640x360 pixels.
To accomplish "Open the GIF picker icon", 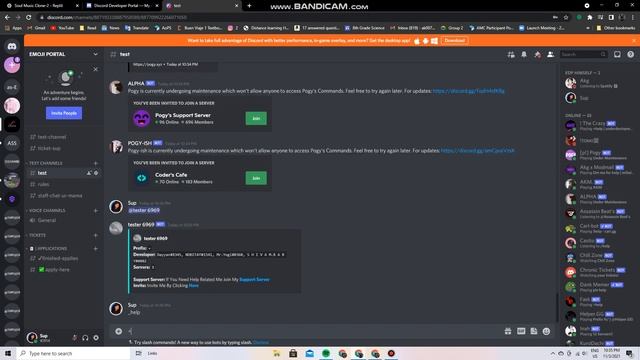I will point(521,331).
